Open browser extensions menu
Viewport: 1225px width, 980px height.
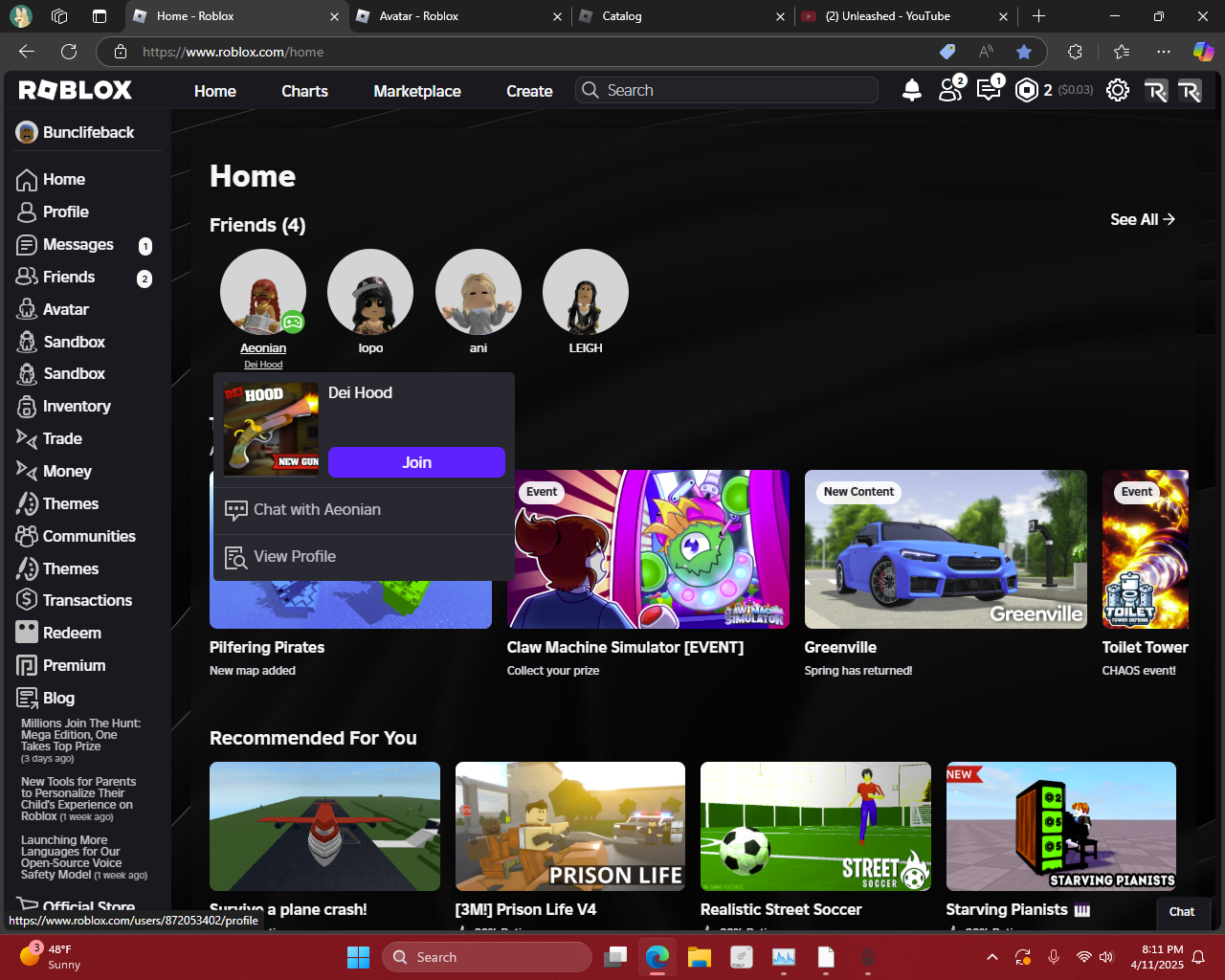tap(1075, 52)
